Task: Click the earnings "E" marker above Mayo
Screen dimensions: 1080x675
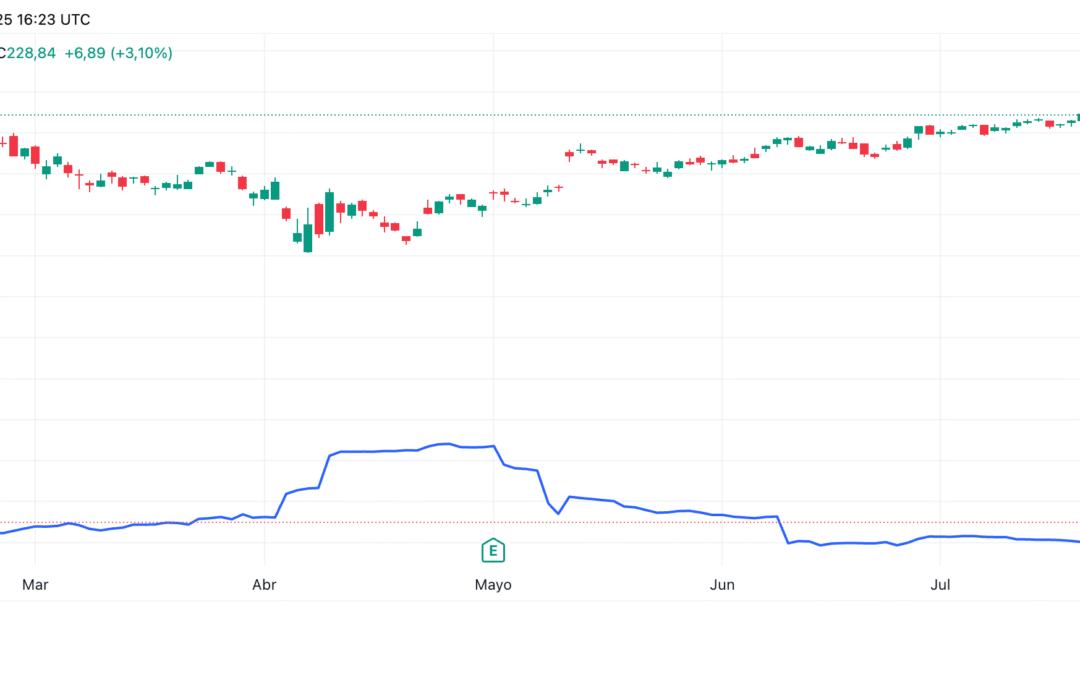Action: tap(492, 551)
